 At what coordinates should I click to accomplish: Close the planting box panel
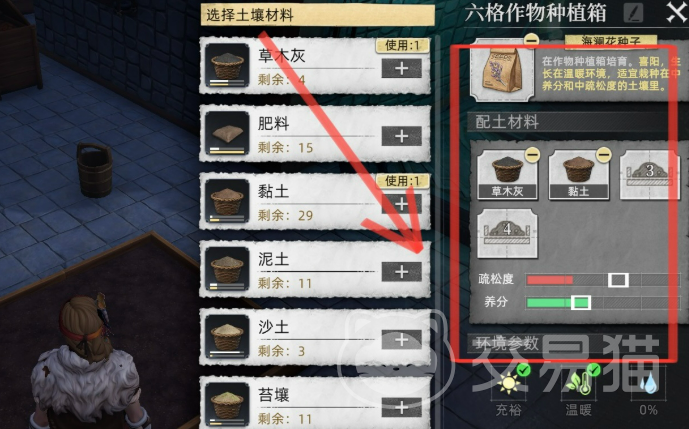(x=676, y=12)
